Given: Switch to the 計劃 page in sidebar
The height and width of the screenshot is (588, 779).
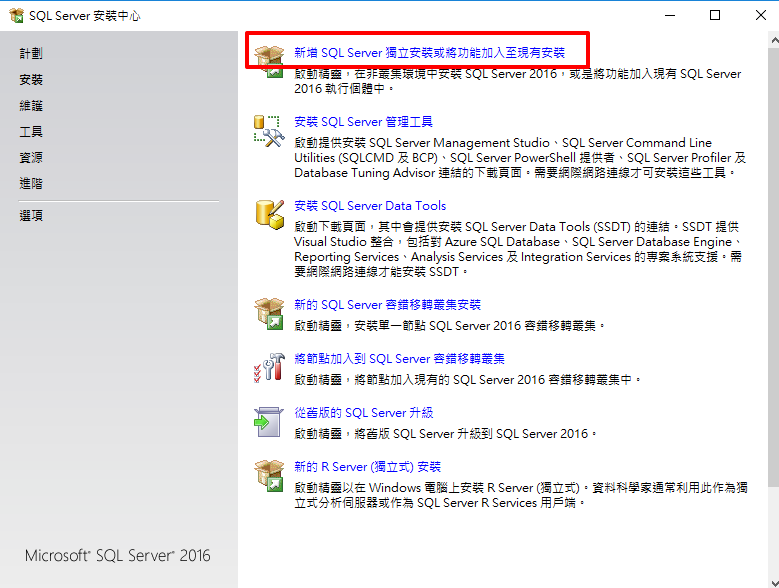Looking at the screenshot, I should click(31, 53).
